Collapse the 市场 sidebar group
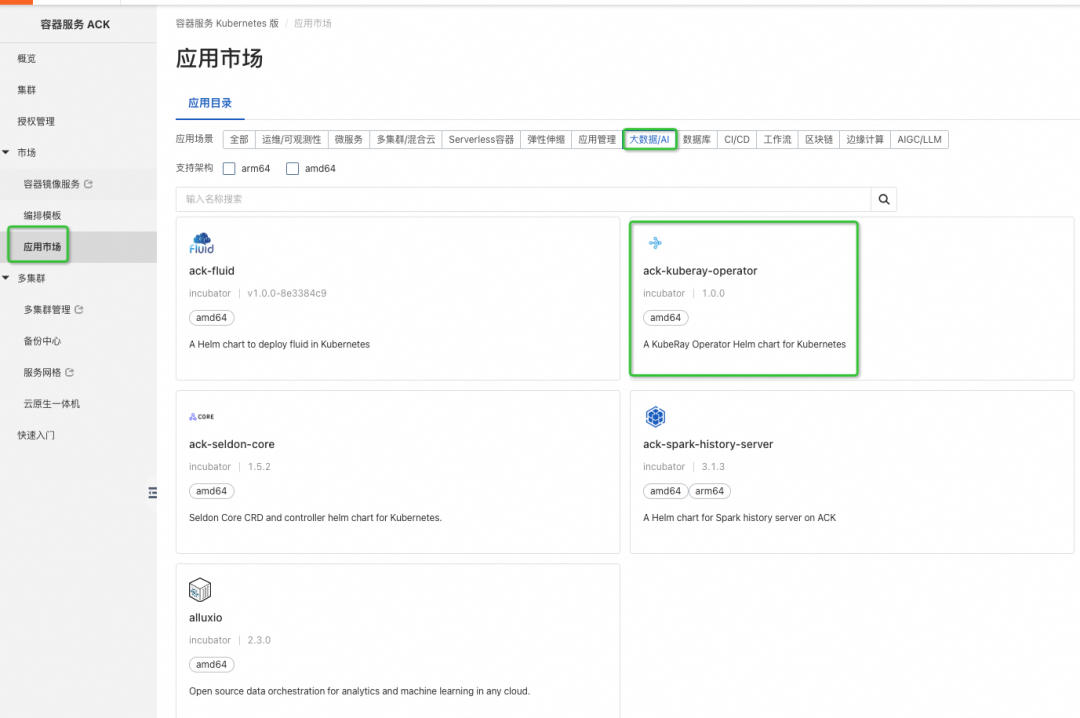Screen dimensions: 1080x718 coord(6,152)
